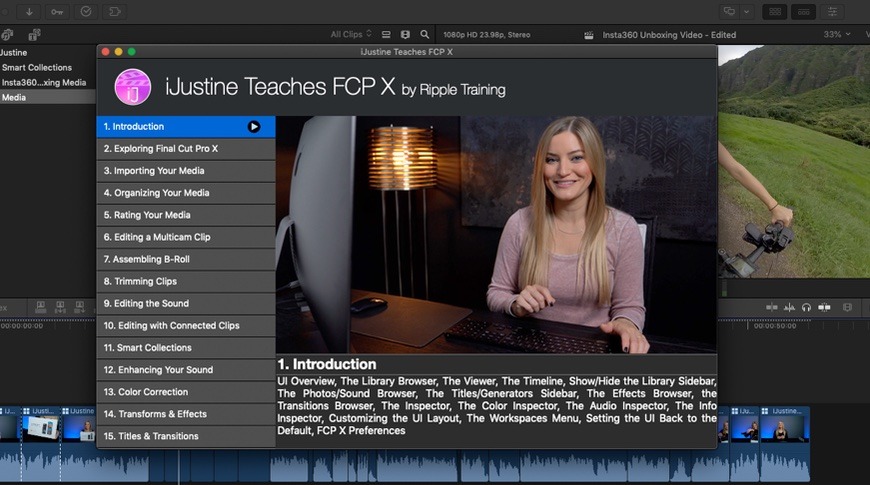This screenshot has width=870, height=485.
Task: Open lesson 11. Smart Collections
Action: coord(186,348)
